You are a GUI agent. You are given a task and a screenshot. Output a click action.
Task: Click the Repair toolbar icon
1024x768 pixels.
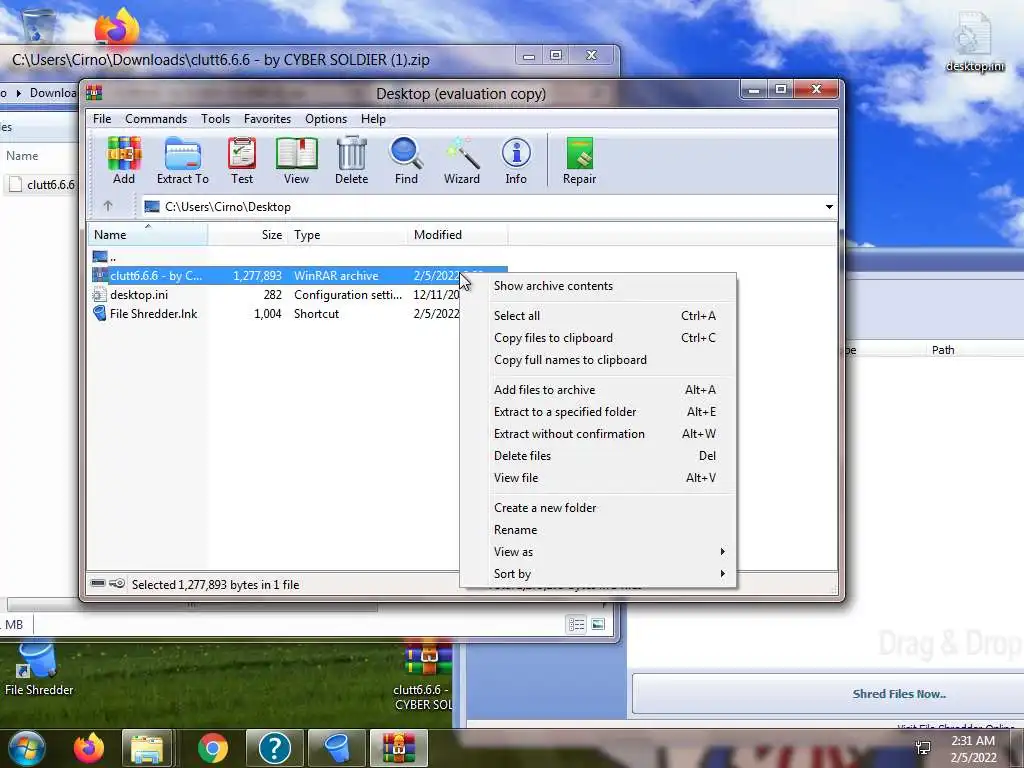coord(579,161)
